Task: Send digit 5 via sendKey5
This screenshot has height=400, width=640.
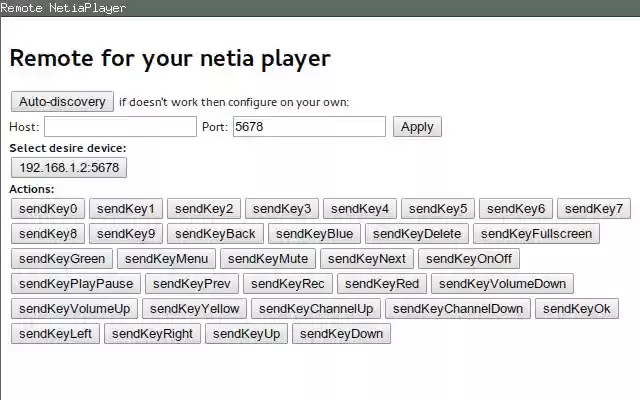Action: coord(438,209)
